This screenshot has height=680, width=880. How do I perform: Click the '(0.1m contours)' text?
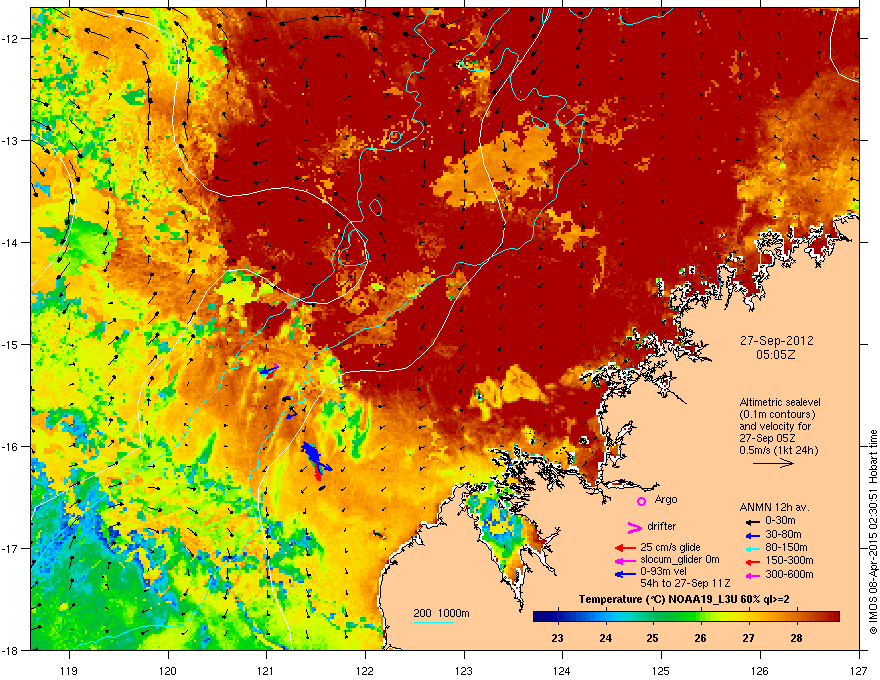coord(777,414)
